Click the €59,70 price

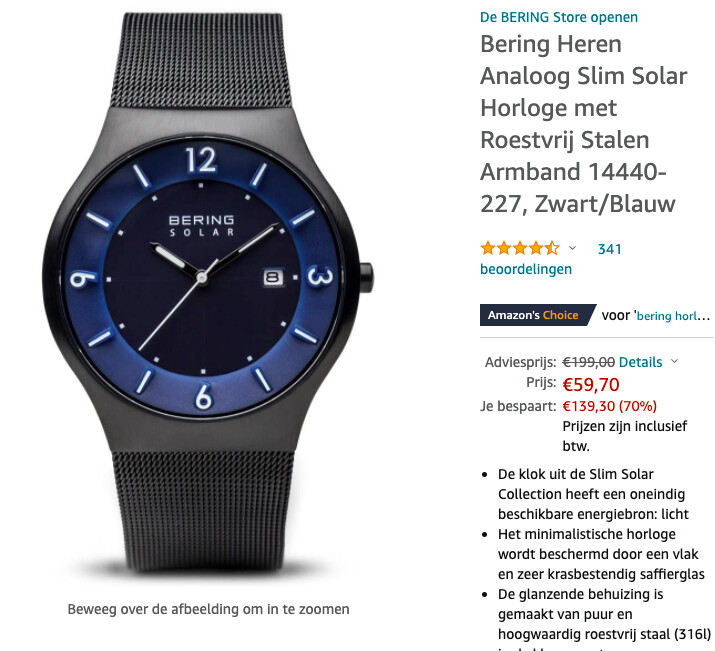(x=591, y=385)
